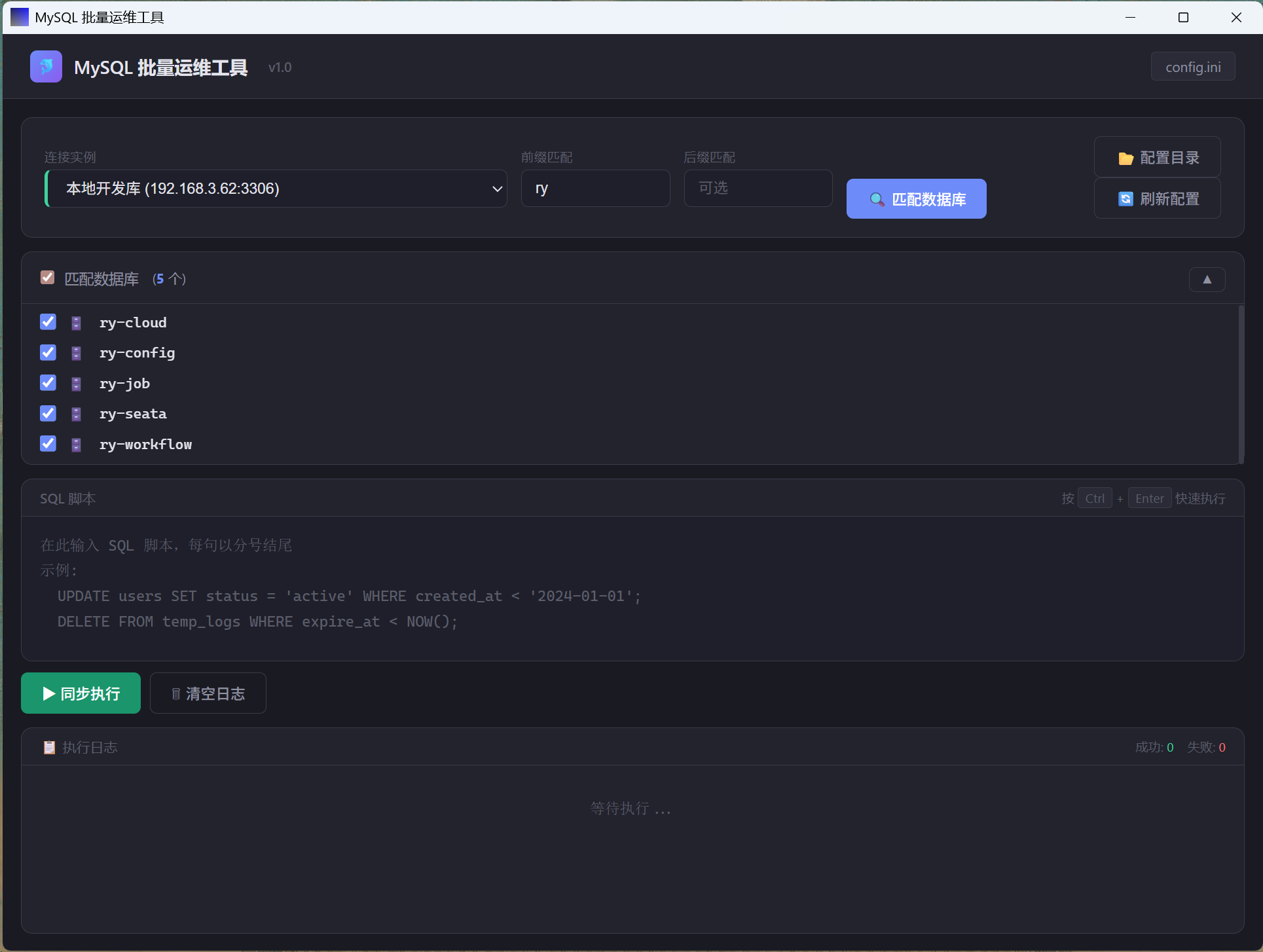Click the database icon beside ry-cloud
The image size is (1263, 952).
(76, 323)
